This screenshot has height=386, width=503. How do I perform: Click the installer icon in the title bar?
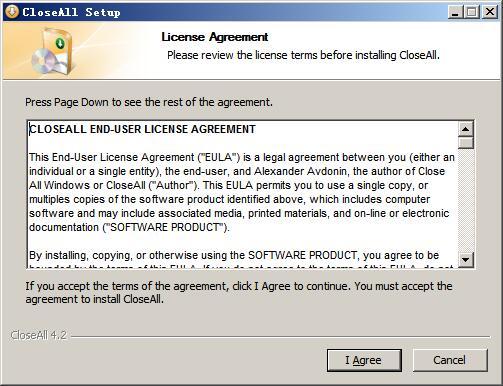[12, 12]
